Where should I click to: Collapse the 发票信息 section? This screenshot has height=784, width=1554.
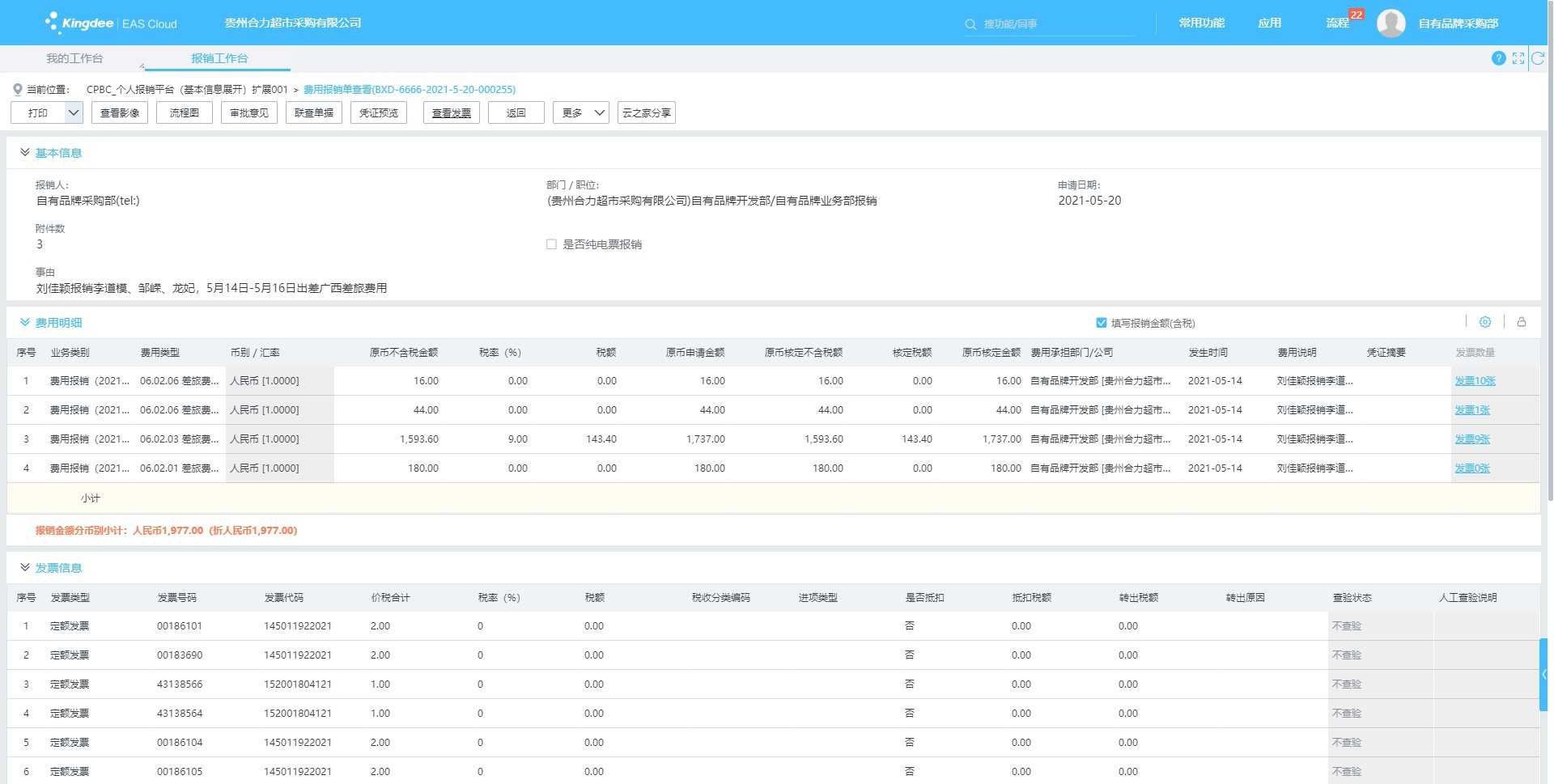click(x=25, y=567)
